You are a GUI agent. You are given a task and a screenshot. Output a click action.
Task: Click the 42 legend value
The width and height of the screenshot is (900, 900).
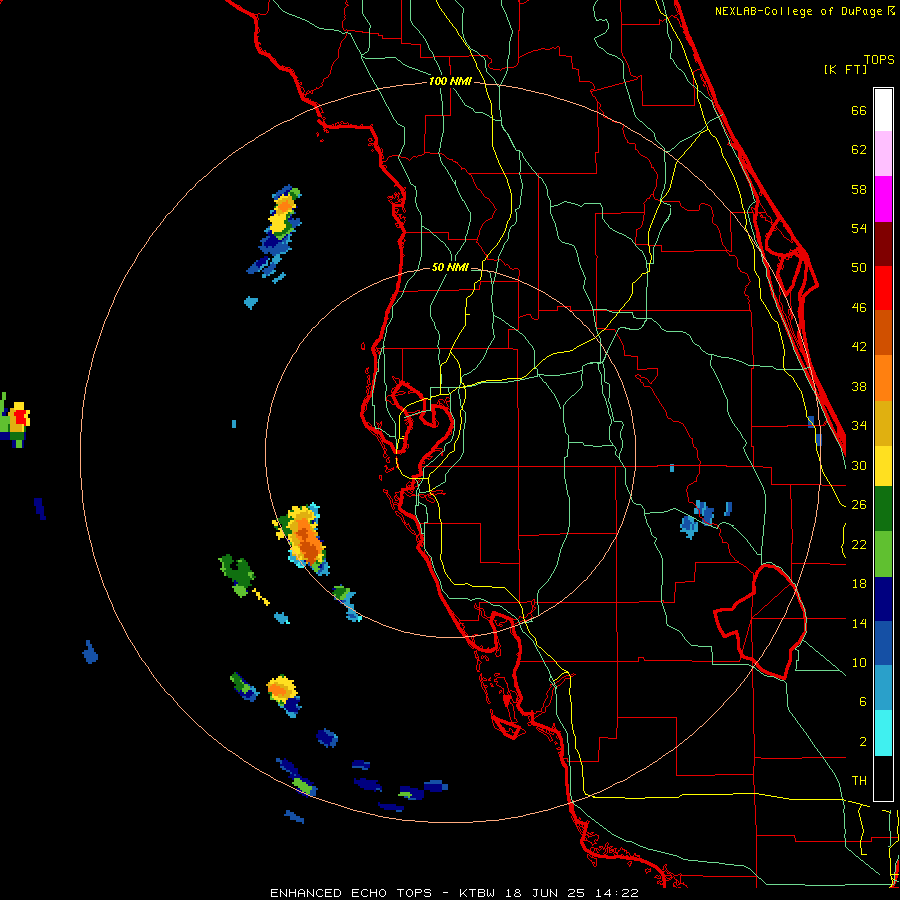[859, 347]
